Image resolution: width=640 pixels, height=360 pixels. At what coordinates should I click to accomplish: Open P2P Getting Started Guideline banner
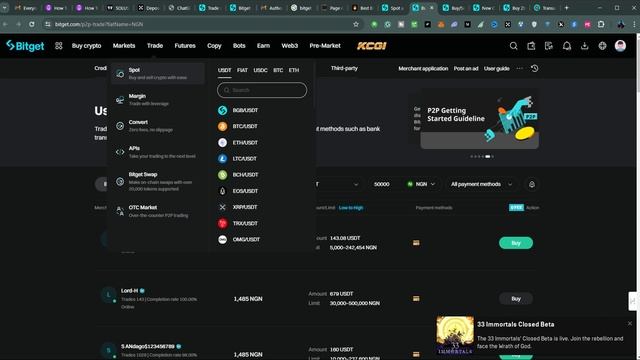480,119
